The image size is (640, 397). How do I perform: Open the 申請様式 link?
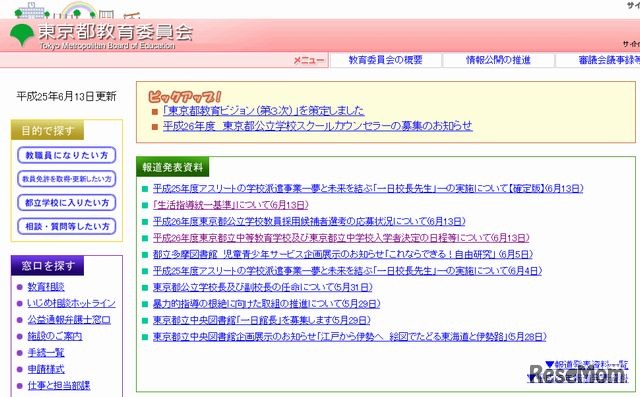(x=46, y=369)
